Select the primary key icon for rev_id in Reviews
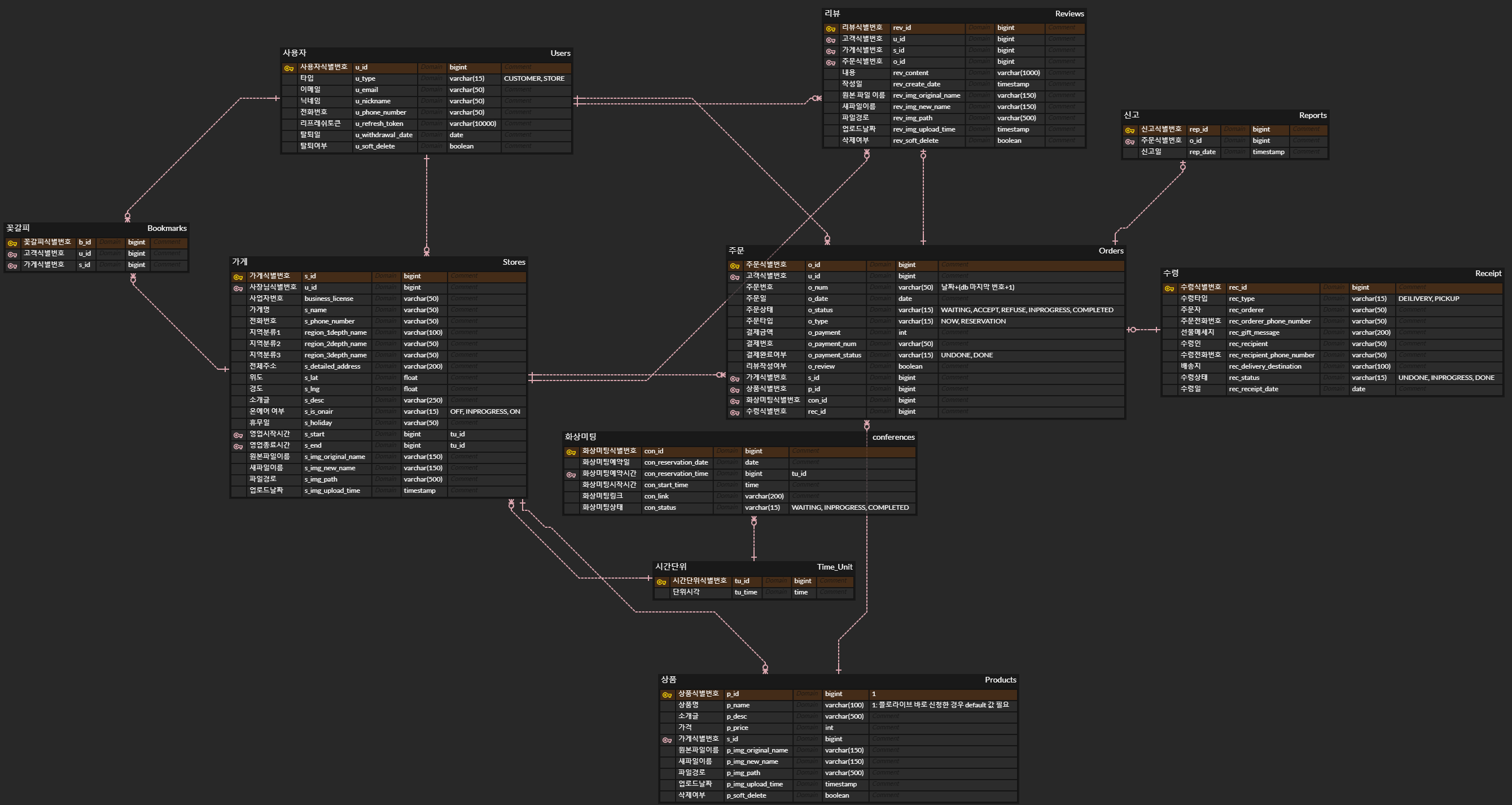The width and height of the screenshot is (1512, 805). point(831,29)
